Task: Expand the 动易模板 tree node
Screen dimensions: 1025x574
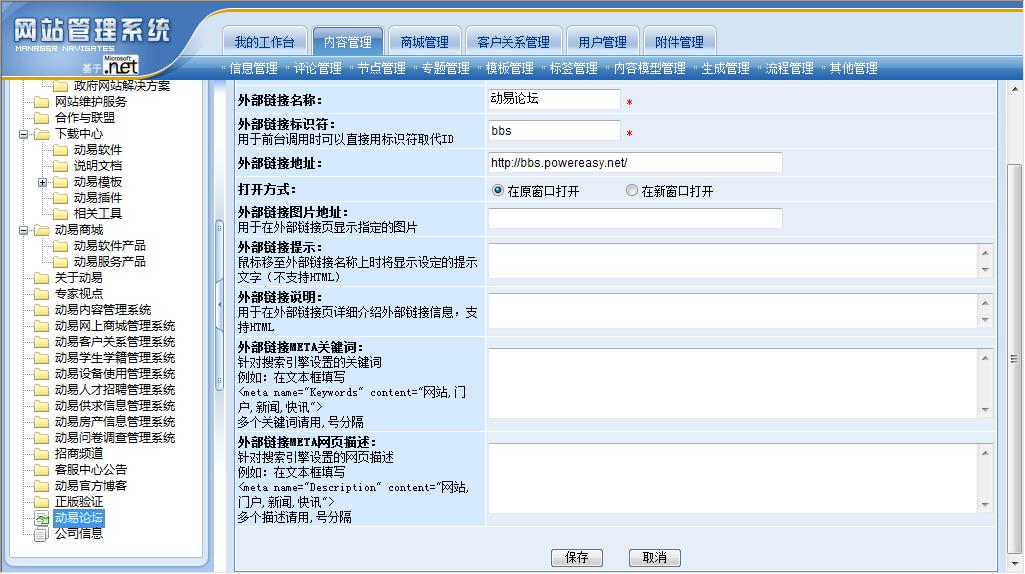Action: click(x=42, y=182)
